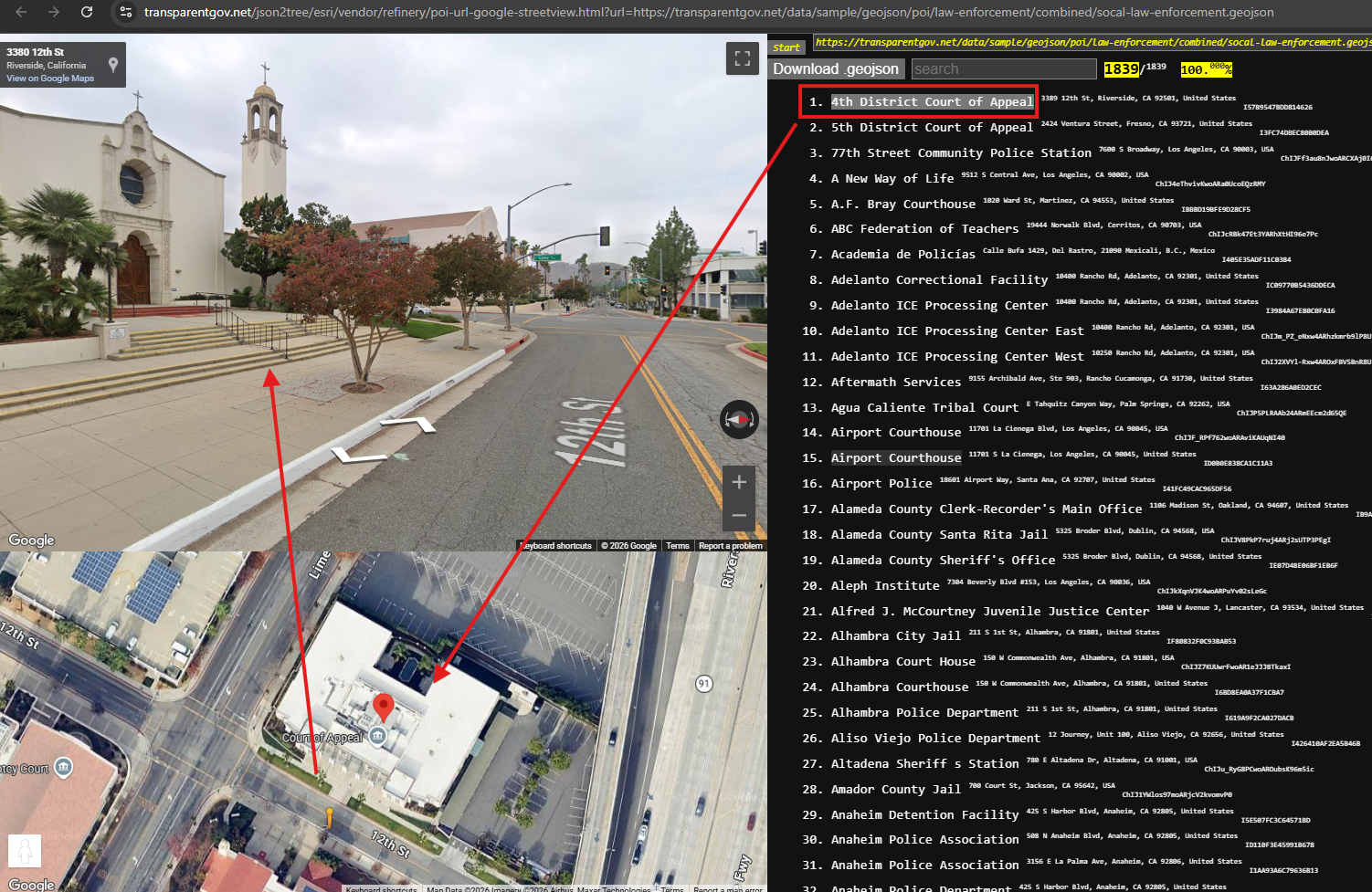1372x892 pixels.
Task: Click the red location marker on the satellite map
Action: click(384, 707)
